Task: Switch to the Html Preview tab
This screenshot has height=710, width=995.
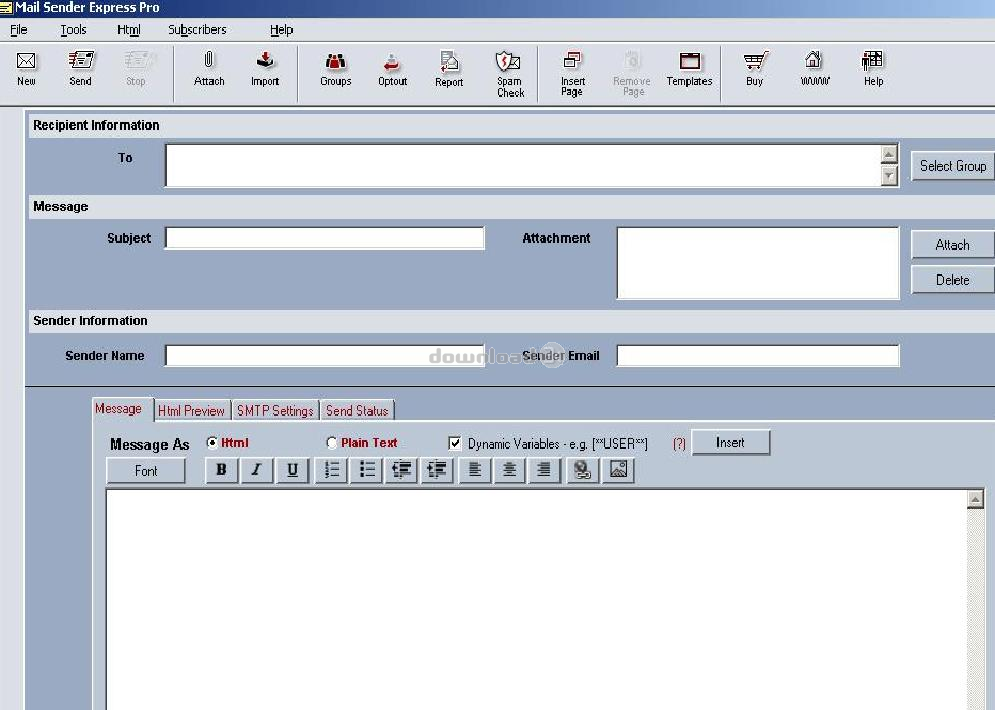Action: pyautogui.click(x=192, y=411)
